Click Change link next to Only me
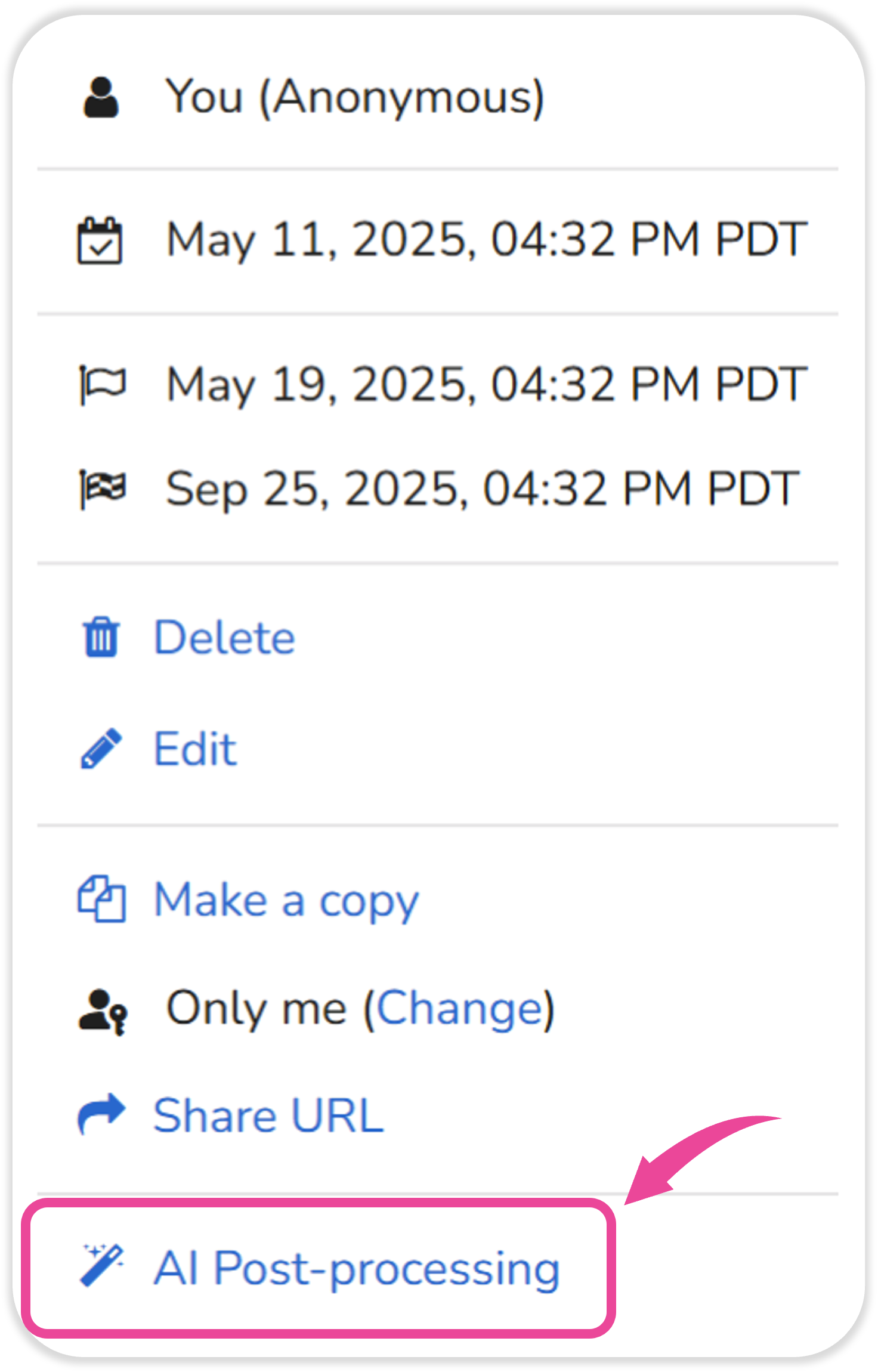Viewport: 878px width, 1372px height. 459,1008
